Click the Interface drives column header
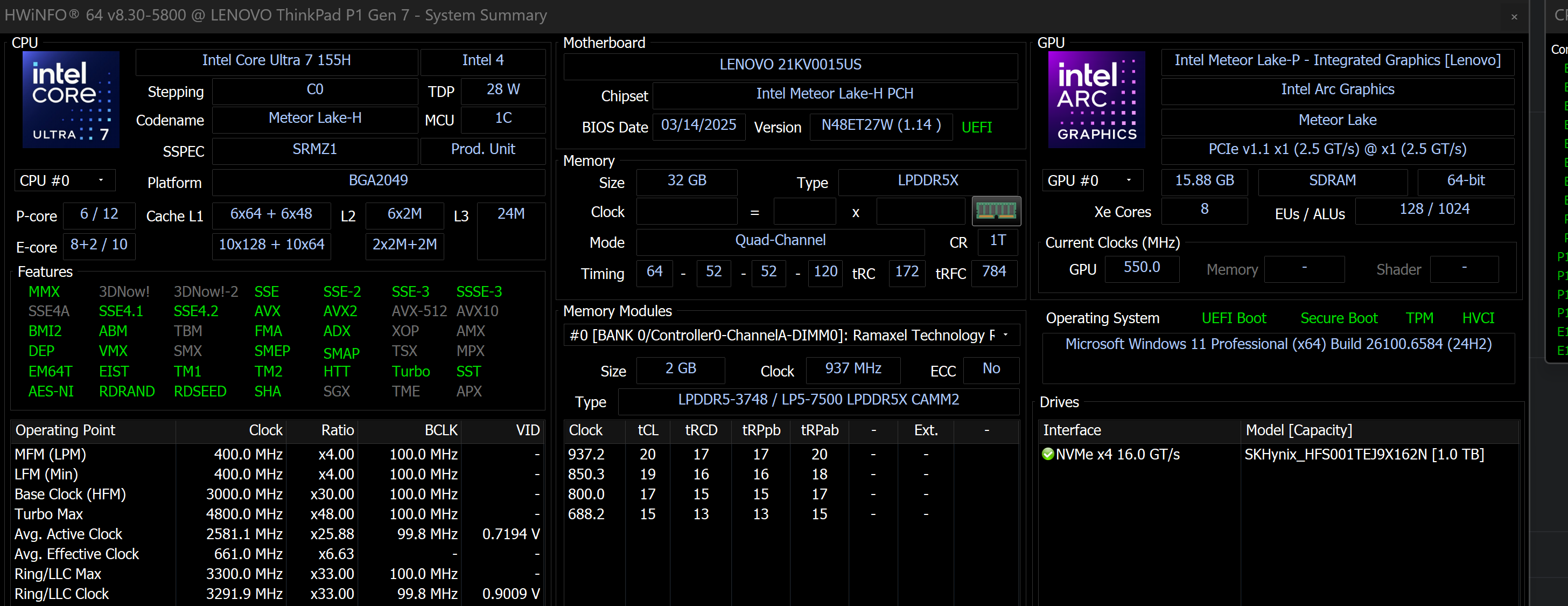The image size is (1568, 606). pyautogui.click(x=1072, y=430)
